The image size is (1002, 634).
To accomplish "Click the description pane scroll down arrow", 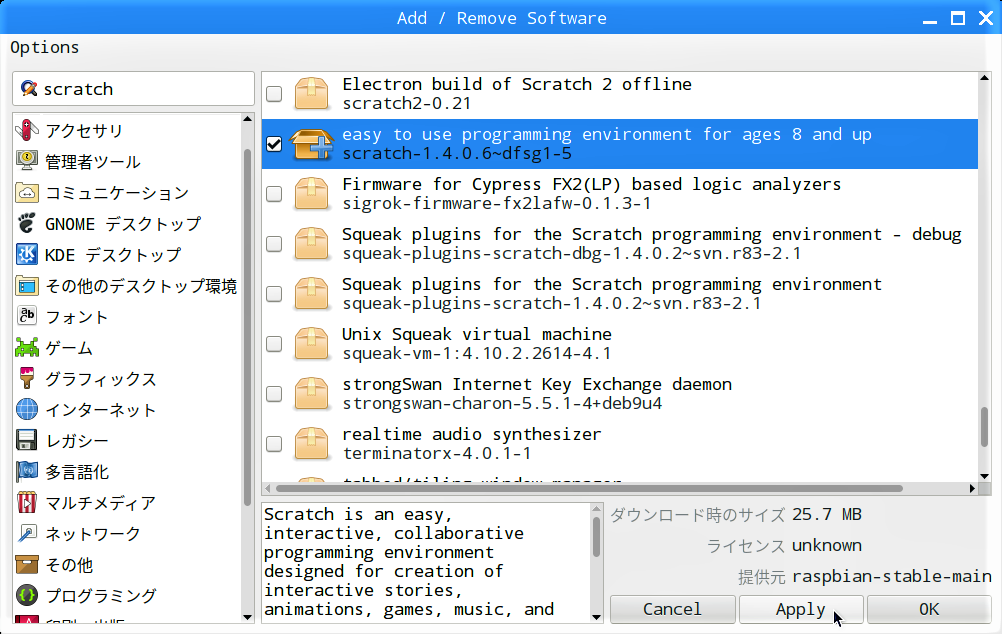I will click(596, 617).
